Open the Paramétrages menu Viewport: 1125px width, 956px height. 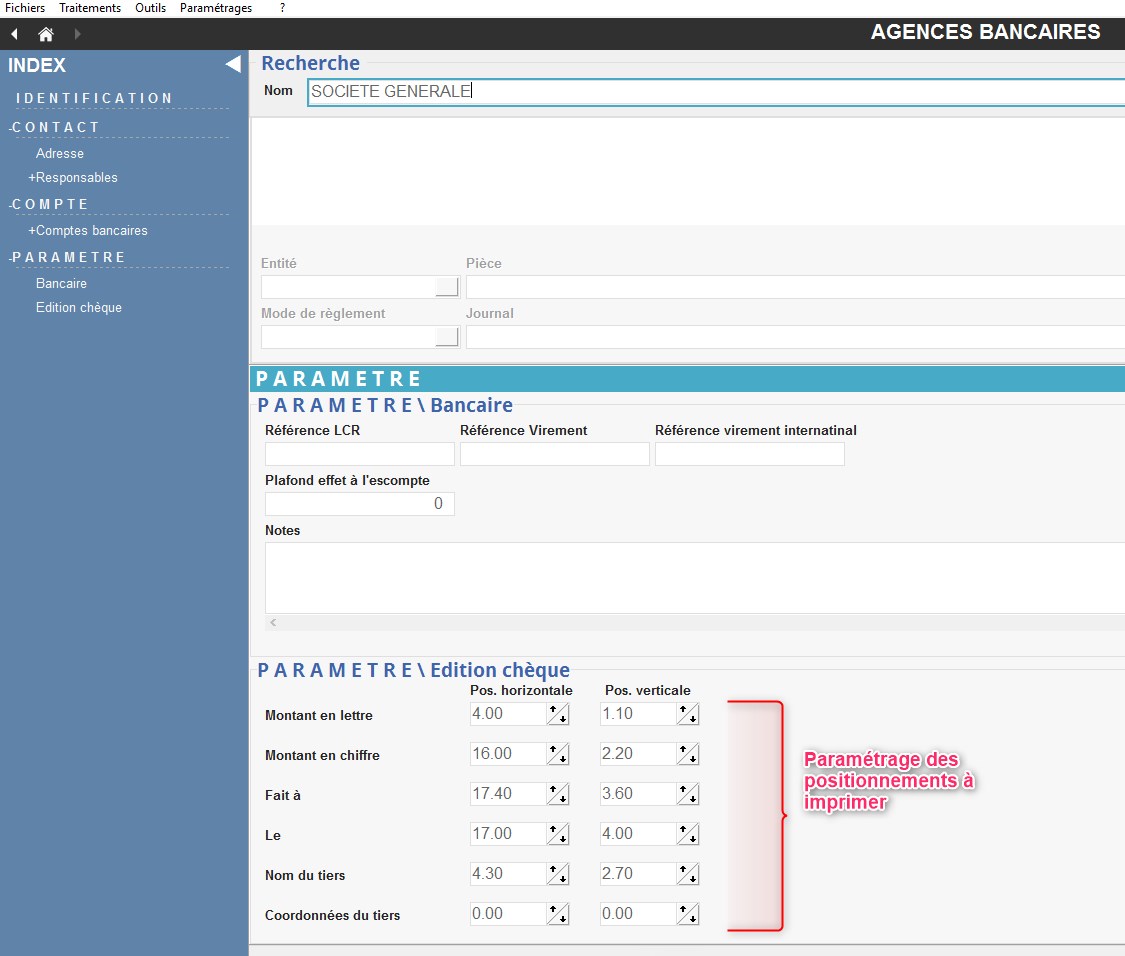(216, 8)
